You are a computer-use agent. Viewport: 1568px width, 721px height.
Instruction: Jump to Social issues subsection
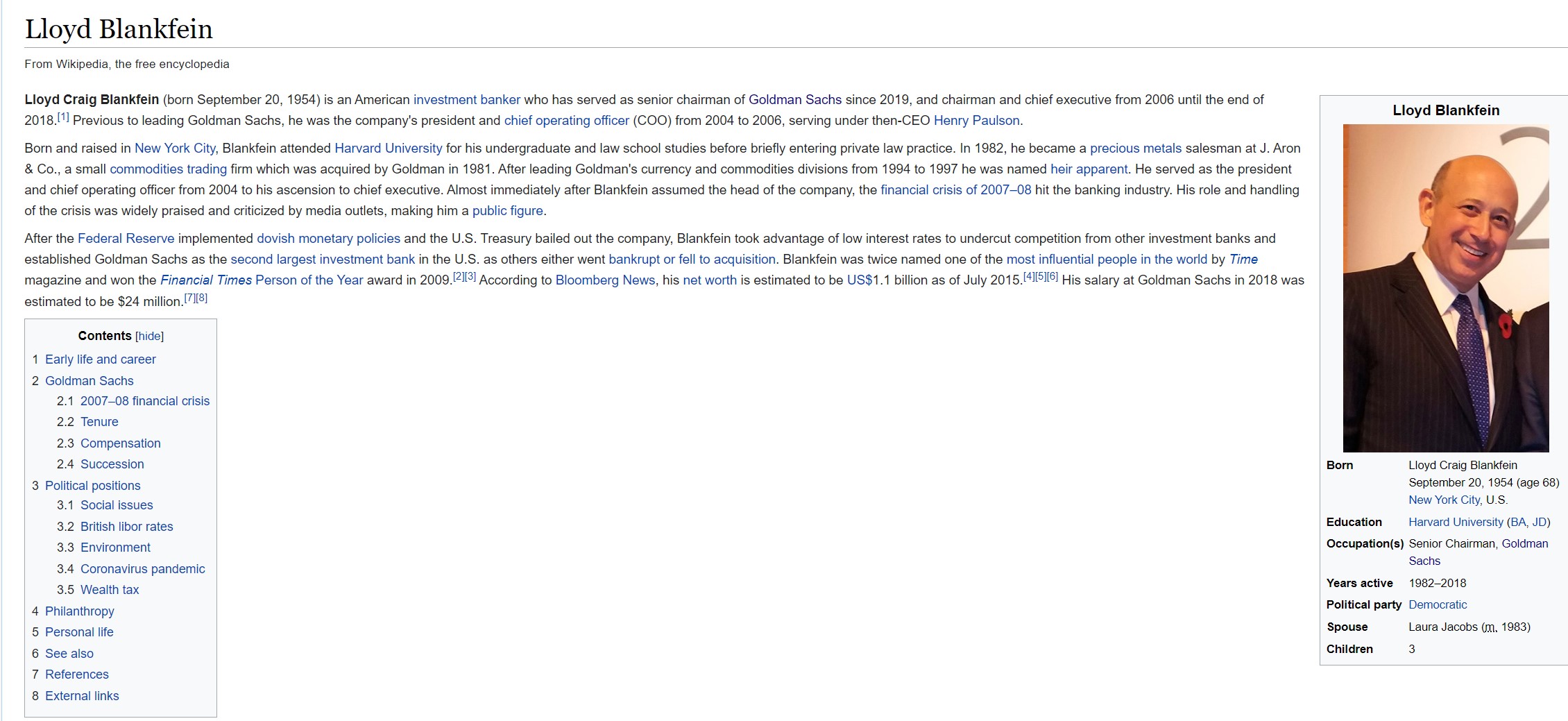(x=117, y=505)
